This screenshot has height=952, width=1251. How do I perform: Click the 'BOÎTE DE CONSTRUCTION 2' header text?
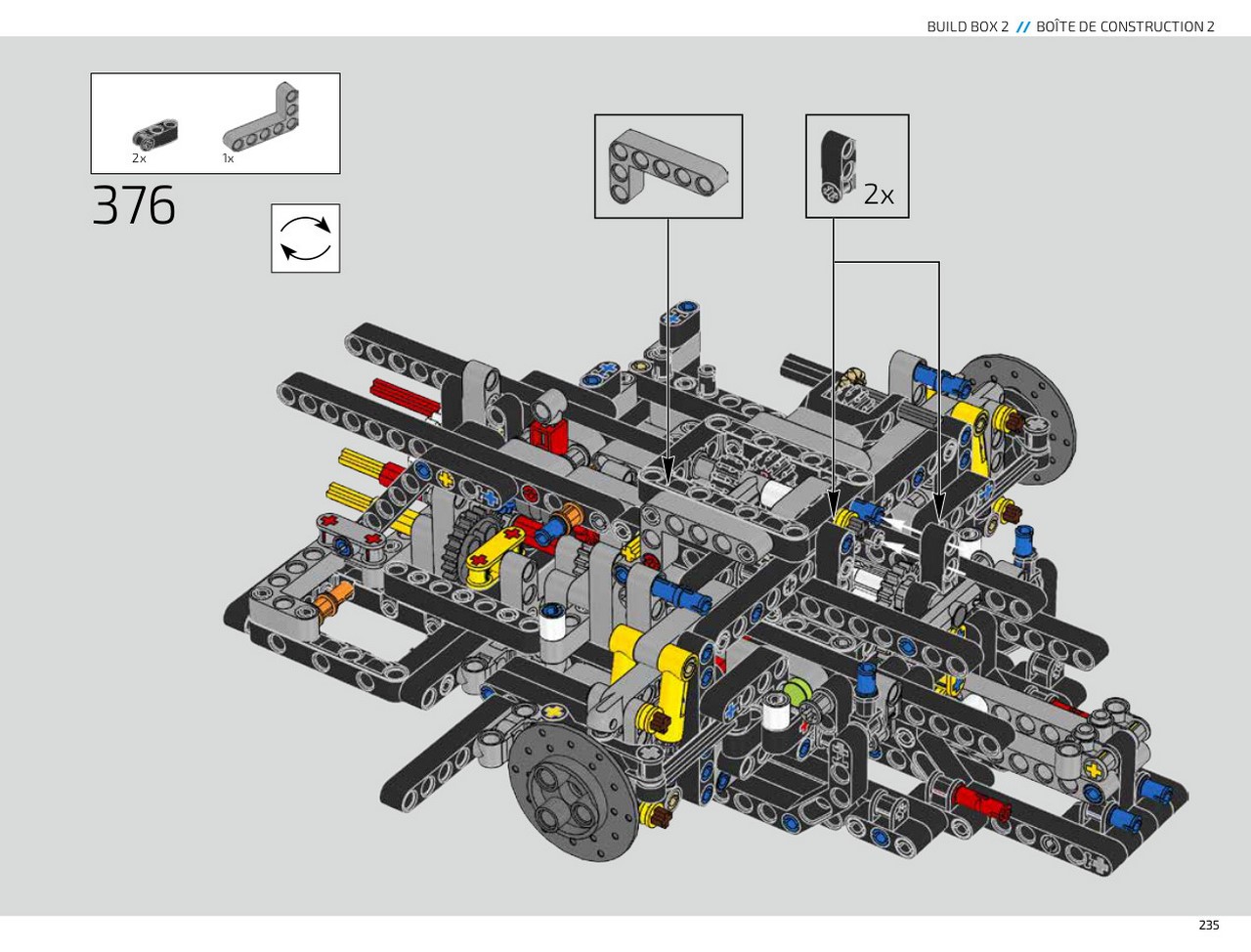[x=1125, y=26]
